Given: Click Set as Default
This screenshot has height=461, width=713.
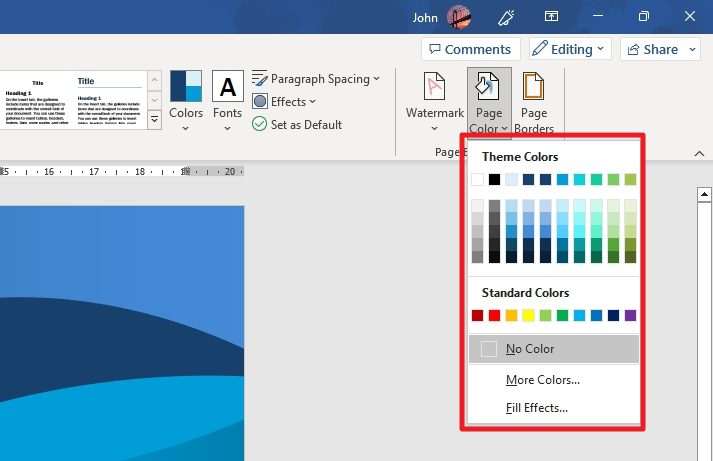Looking at the screenshot, I should point(297,124).
